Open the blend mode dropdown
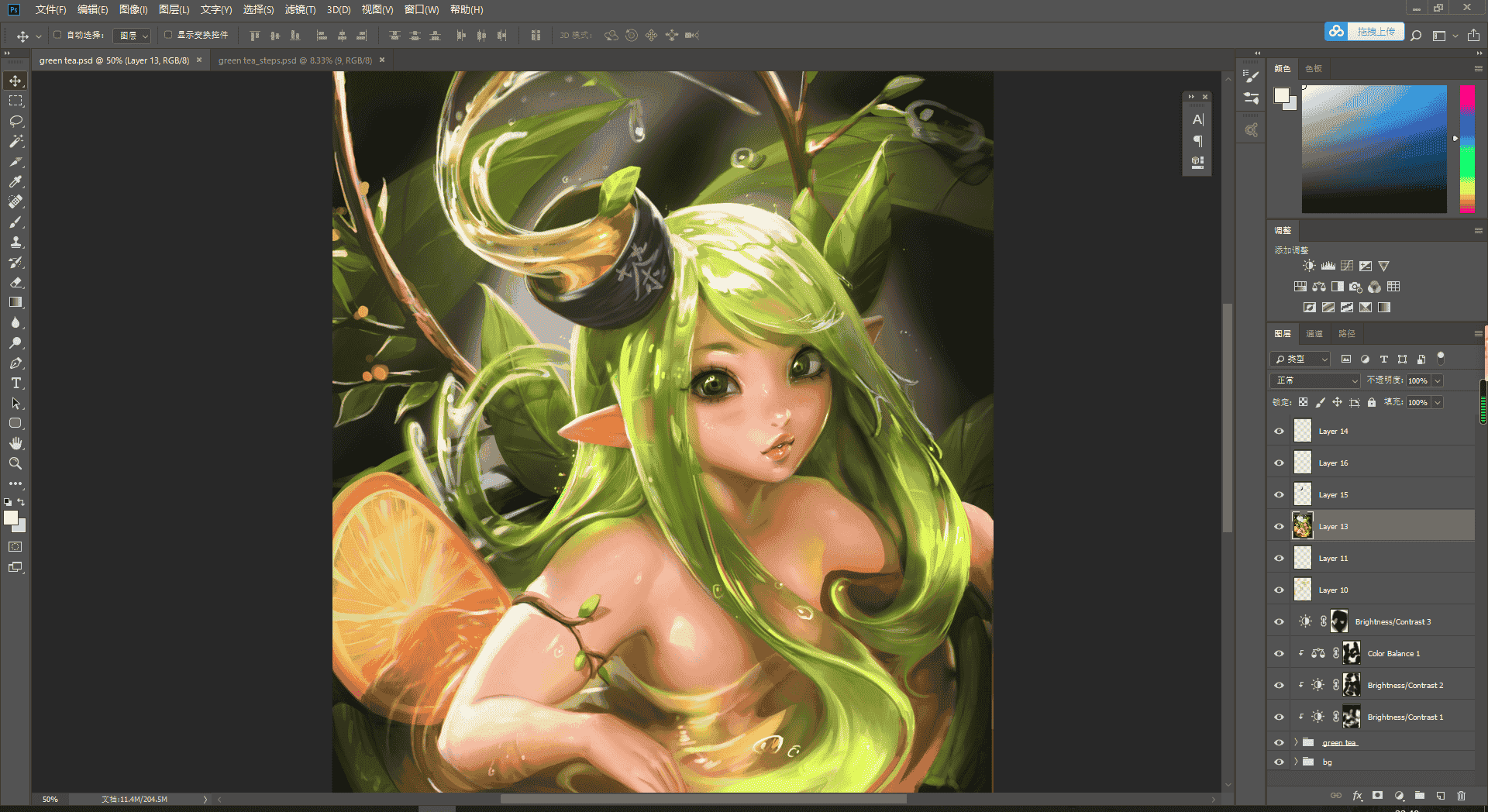 click(1314, 380)
